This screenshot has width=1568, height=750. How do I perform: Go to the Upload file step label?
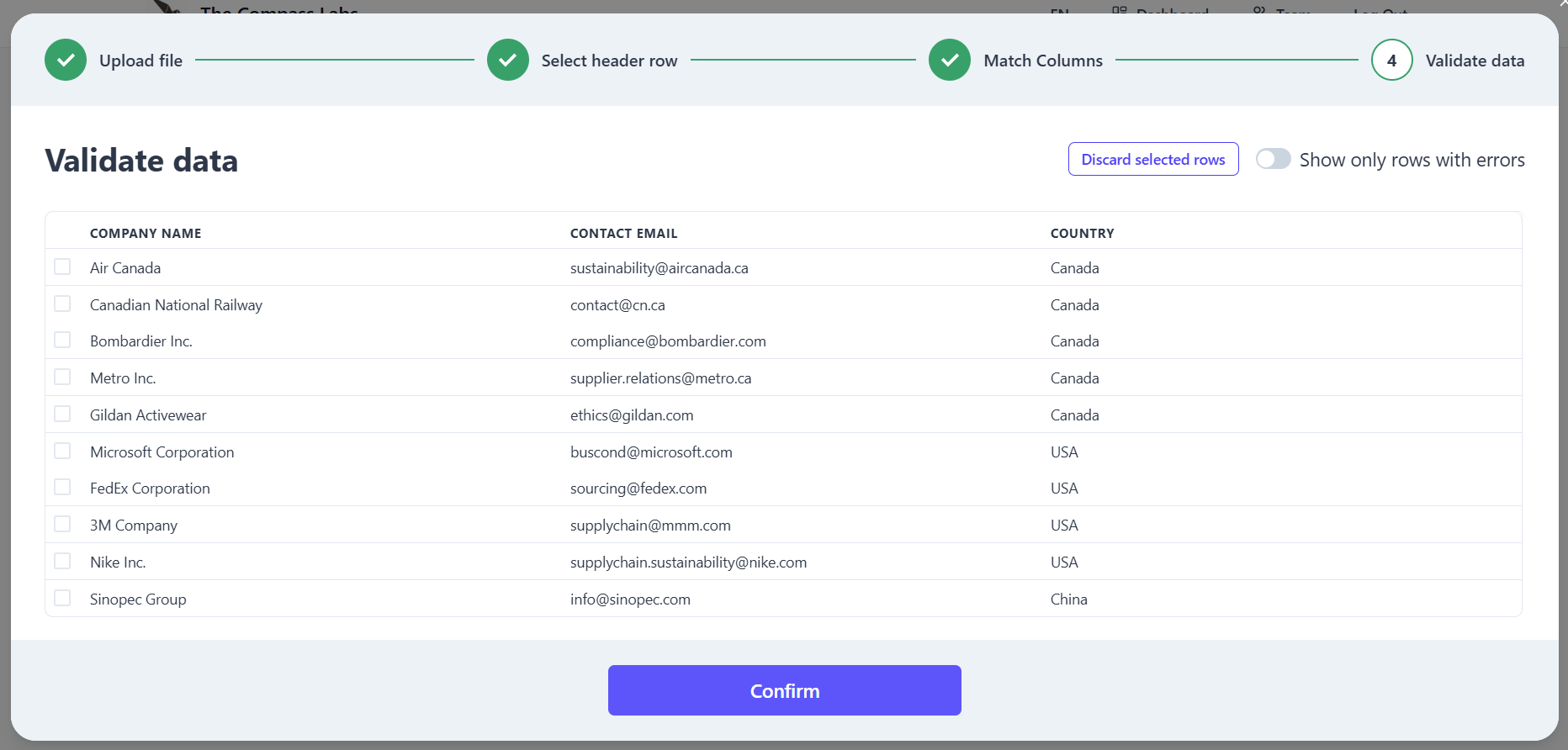coord(140,61)
